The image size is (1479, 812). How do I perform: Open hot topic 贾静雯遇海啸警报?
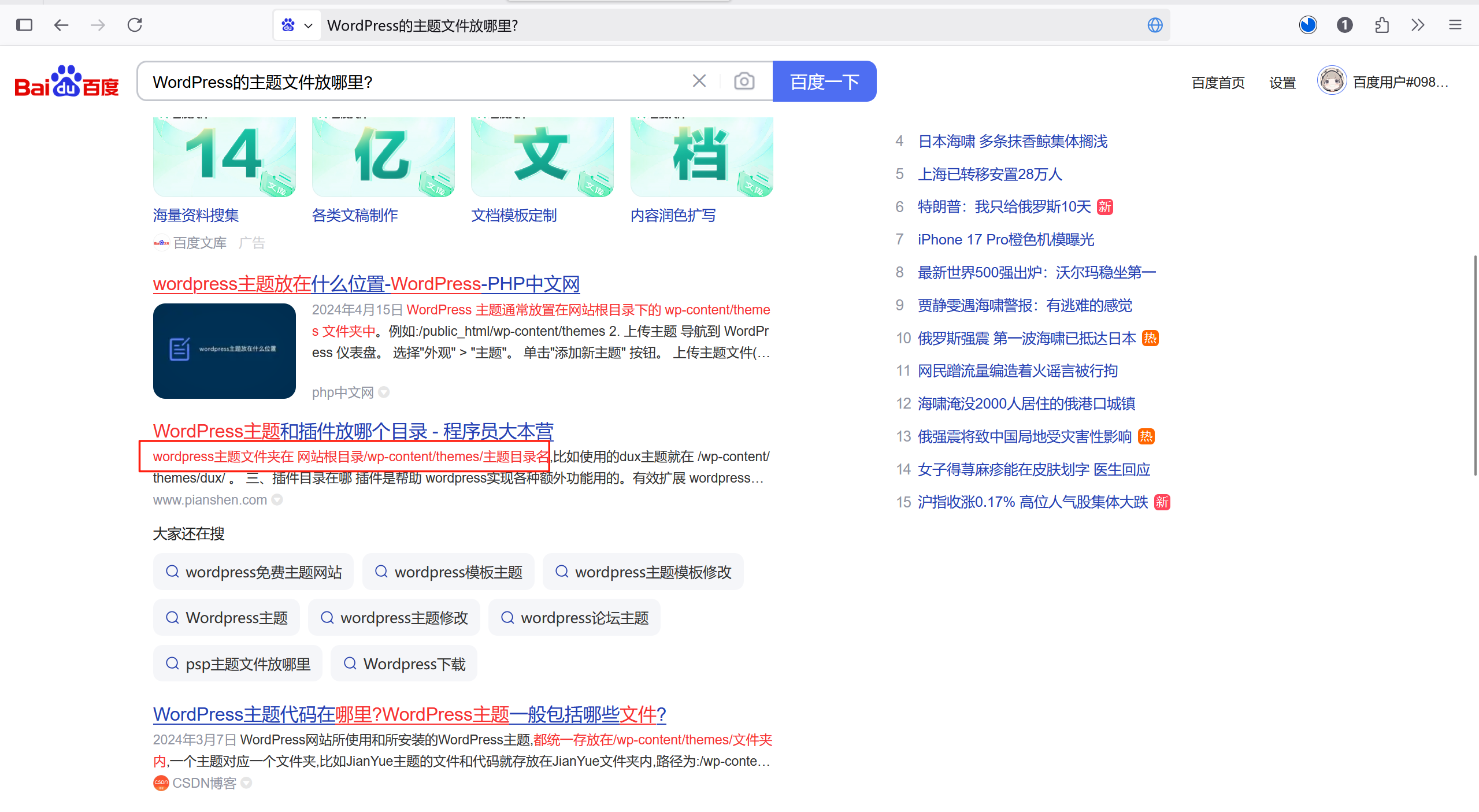1025,306
